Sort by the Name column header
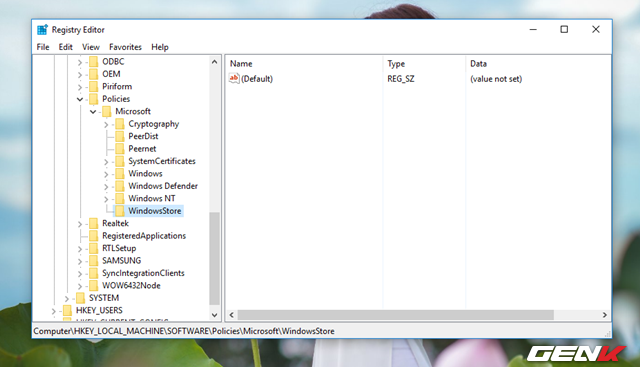 pyautogui.click(x=304, y=64)
